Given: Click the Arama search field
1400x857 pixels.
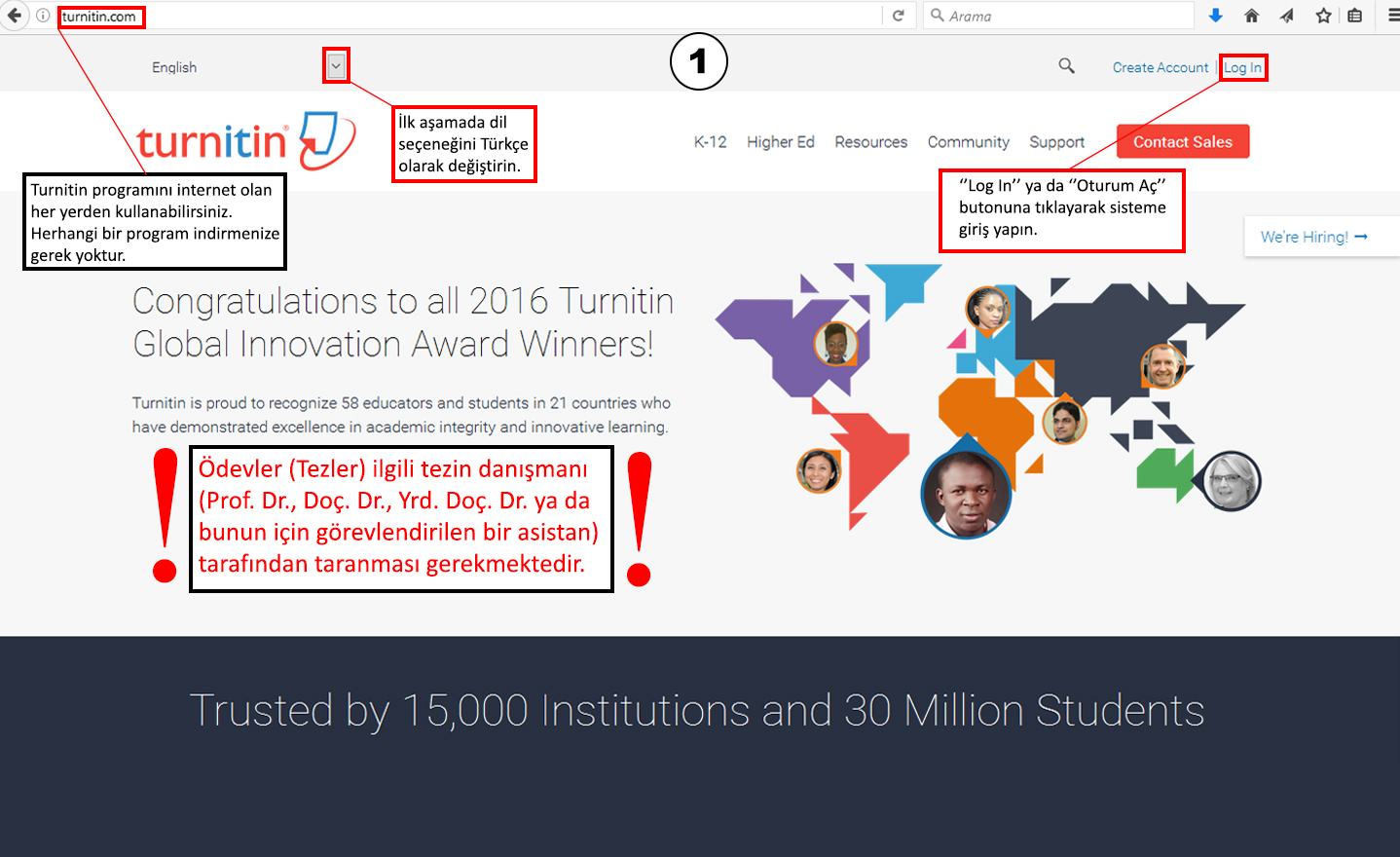Looking at the screenshot, I should 1058,16.
